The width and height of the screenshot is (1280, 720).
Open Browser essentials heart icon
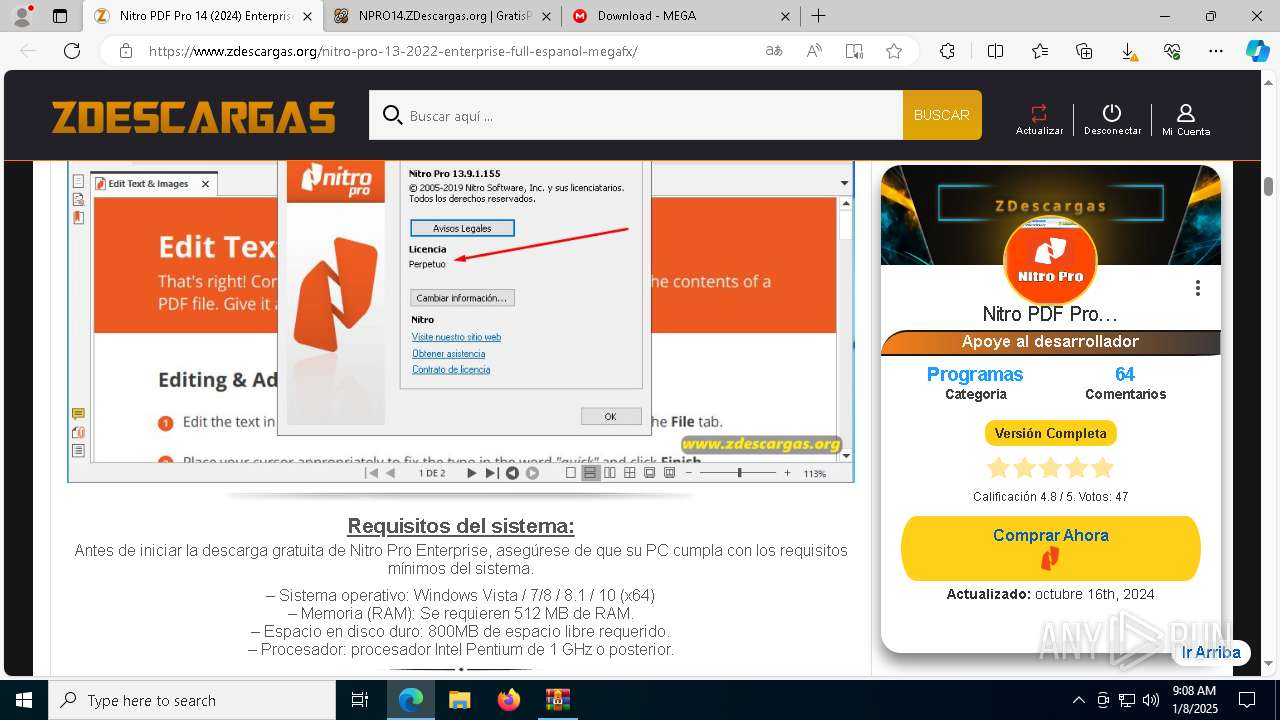tap(1172, 51)
